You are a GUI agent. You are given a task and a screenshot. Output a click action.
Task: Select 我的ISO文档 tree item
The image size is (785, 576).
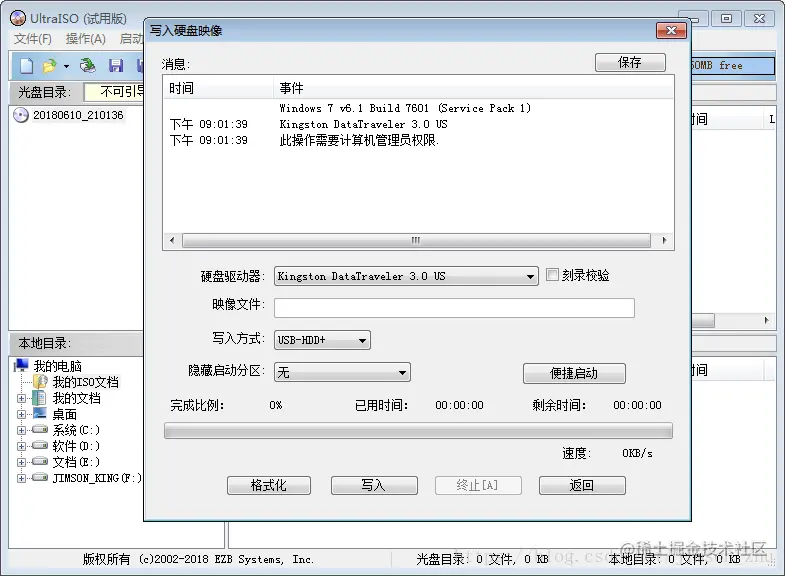[x=86, y=382]
